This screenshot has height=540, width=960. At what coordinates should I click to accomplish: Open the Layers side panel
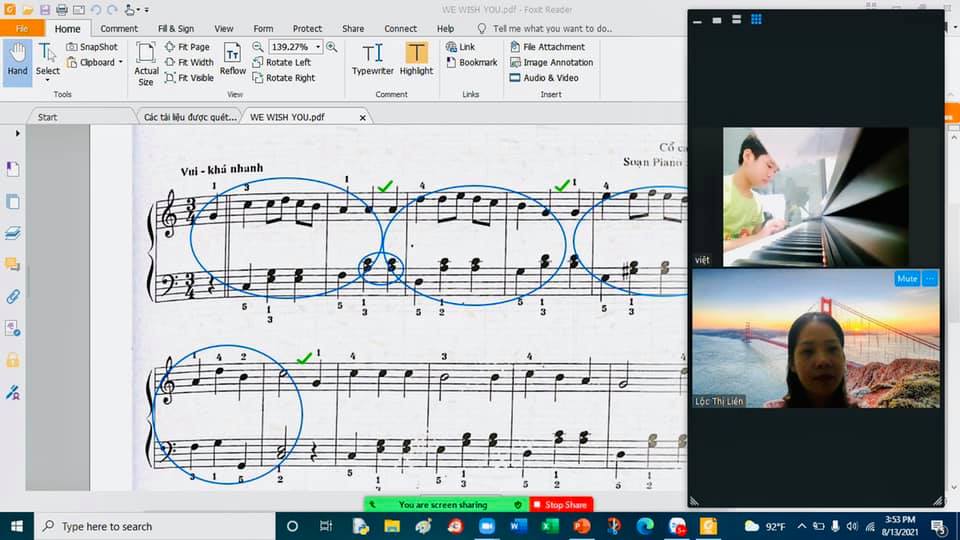click(x=13, y=233)
